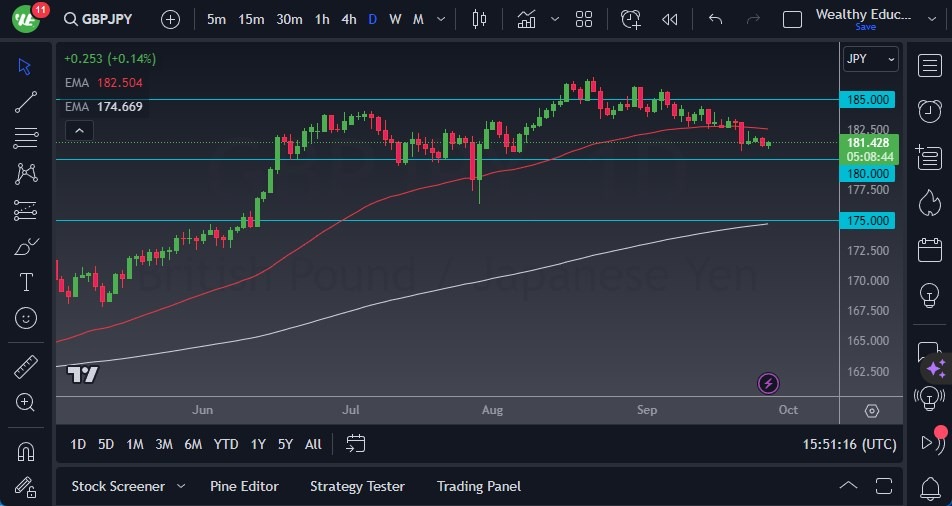Collapse the bottom panel with chevron
Screen dimensions: 952x506
[x=848, y=486]
